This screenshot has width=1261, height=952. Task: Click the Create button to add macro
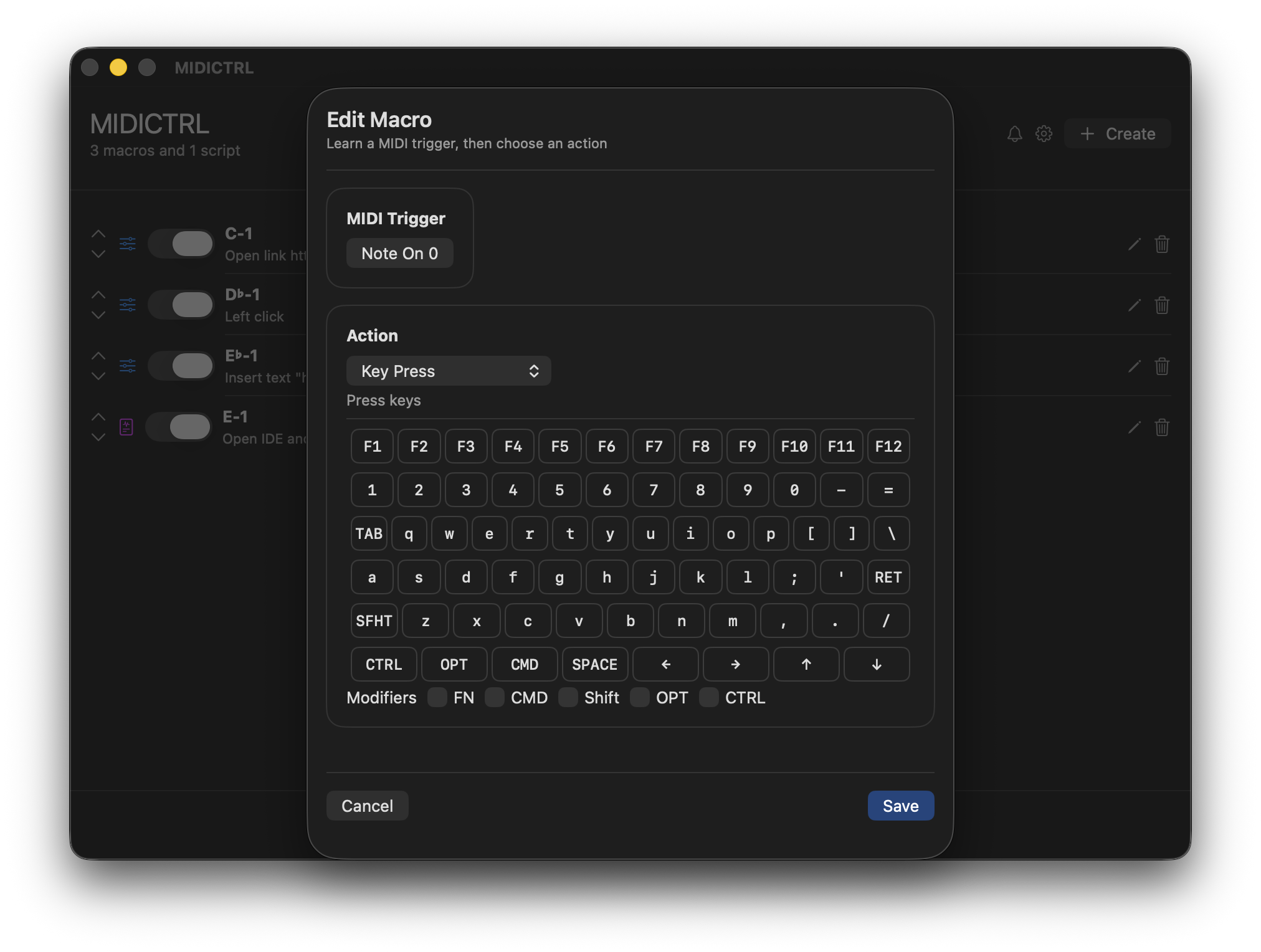1117,134
